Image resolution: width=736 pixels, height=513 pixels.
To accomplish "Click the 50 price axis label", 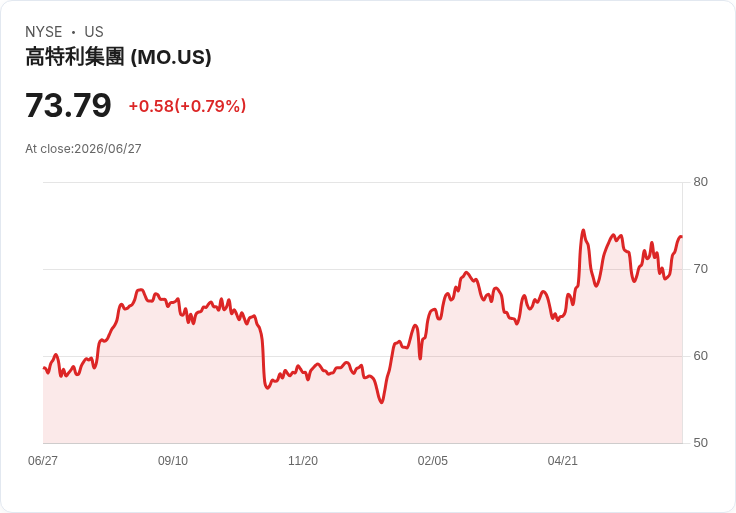I will [700, 443].
